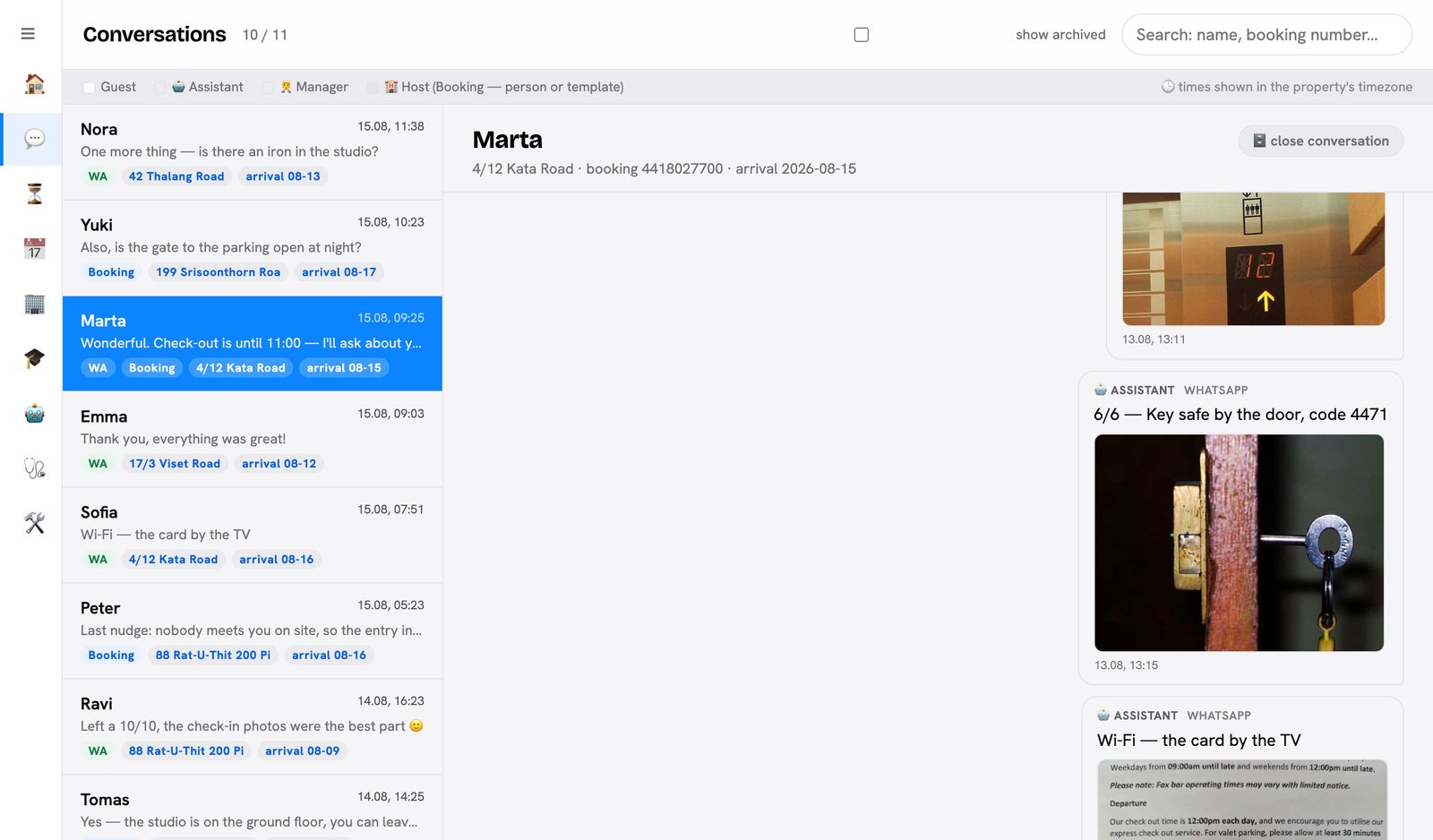Open the elevator floor 12 photo
This screenshot has width=1433, height=840.
(x=1253, y=259)
